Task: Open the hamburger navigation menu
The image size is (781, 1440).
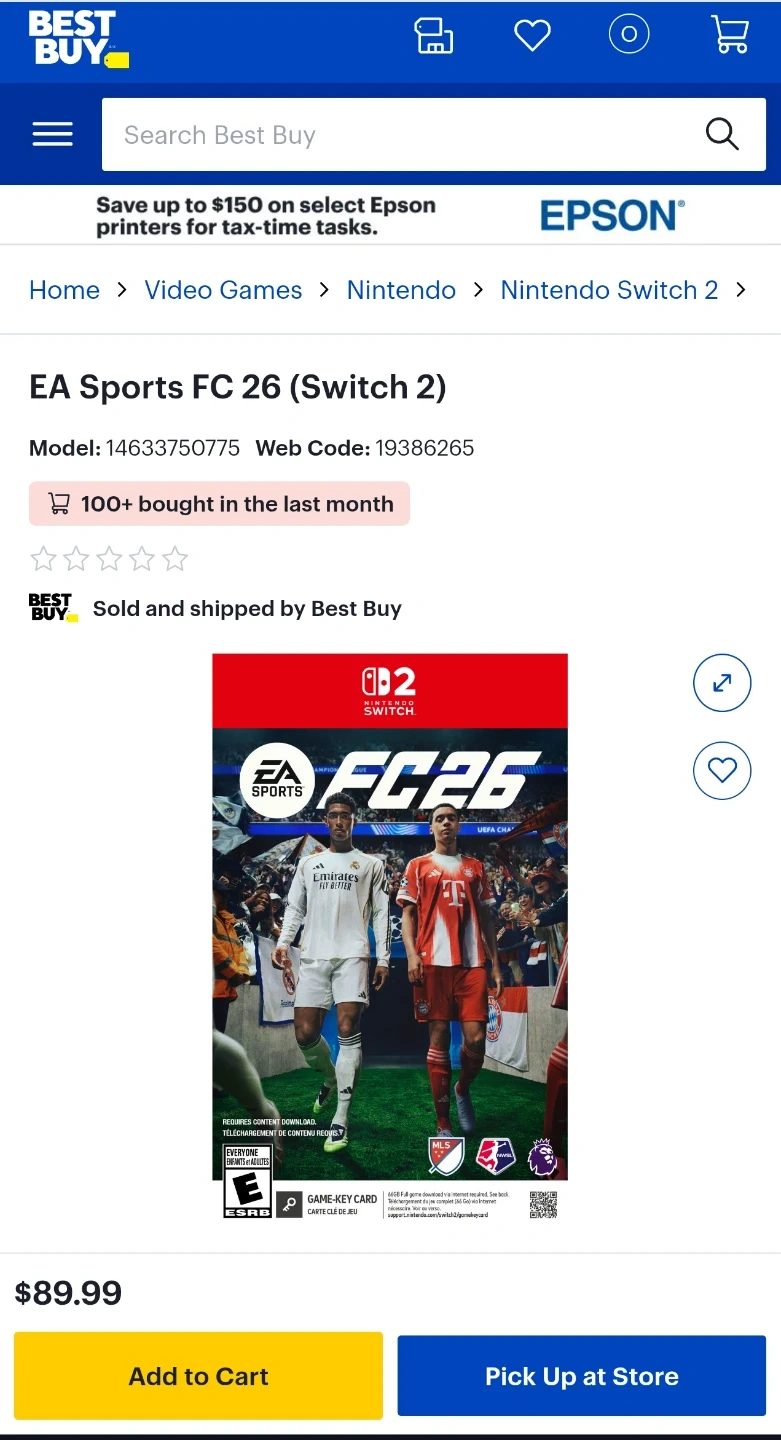Action: [x=52, y=134]
